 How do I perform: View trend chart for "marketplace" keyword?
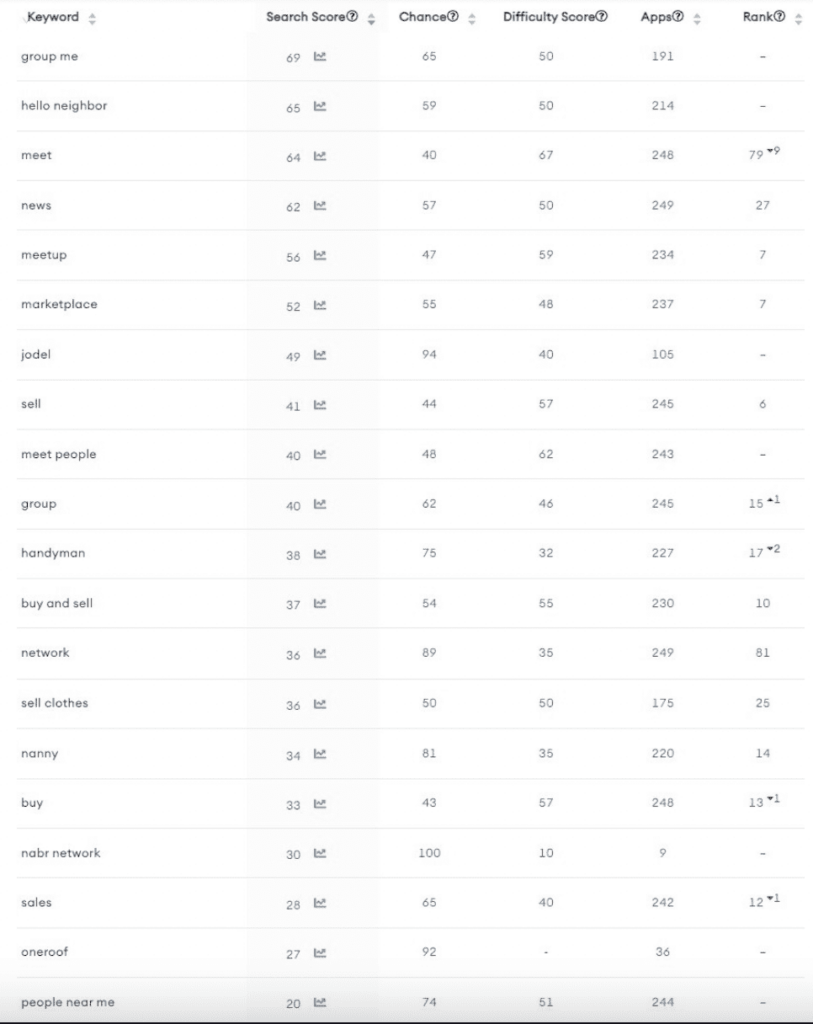coord(320,305)
